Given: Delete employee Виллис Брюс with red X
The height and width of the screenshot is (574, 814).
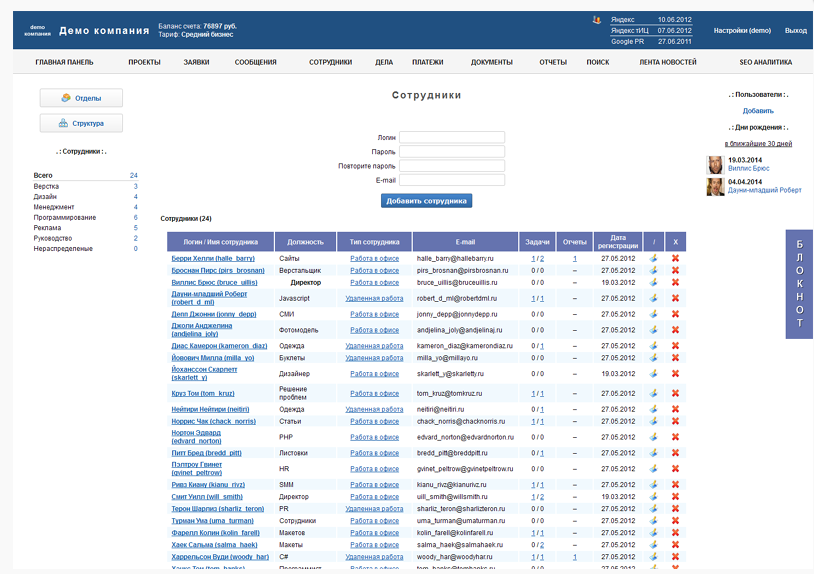Looking at the screenshot, I should (675, 282).
